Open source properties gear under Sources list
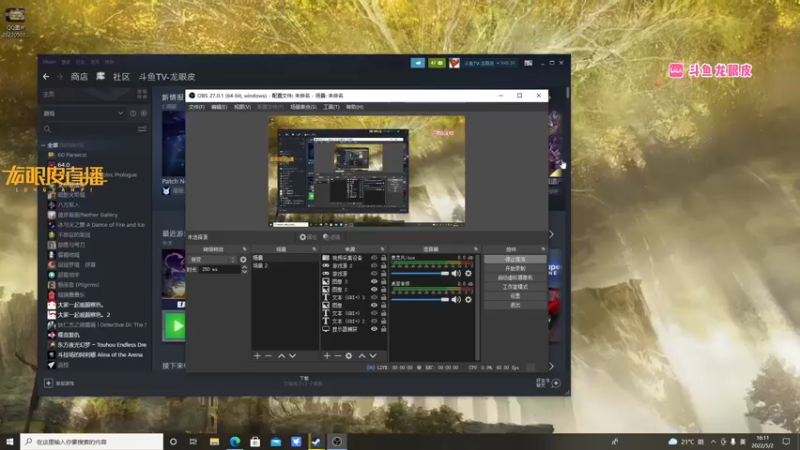The width and height of the screenshot is (800, 450). click(x=349, y=356)
